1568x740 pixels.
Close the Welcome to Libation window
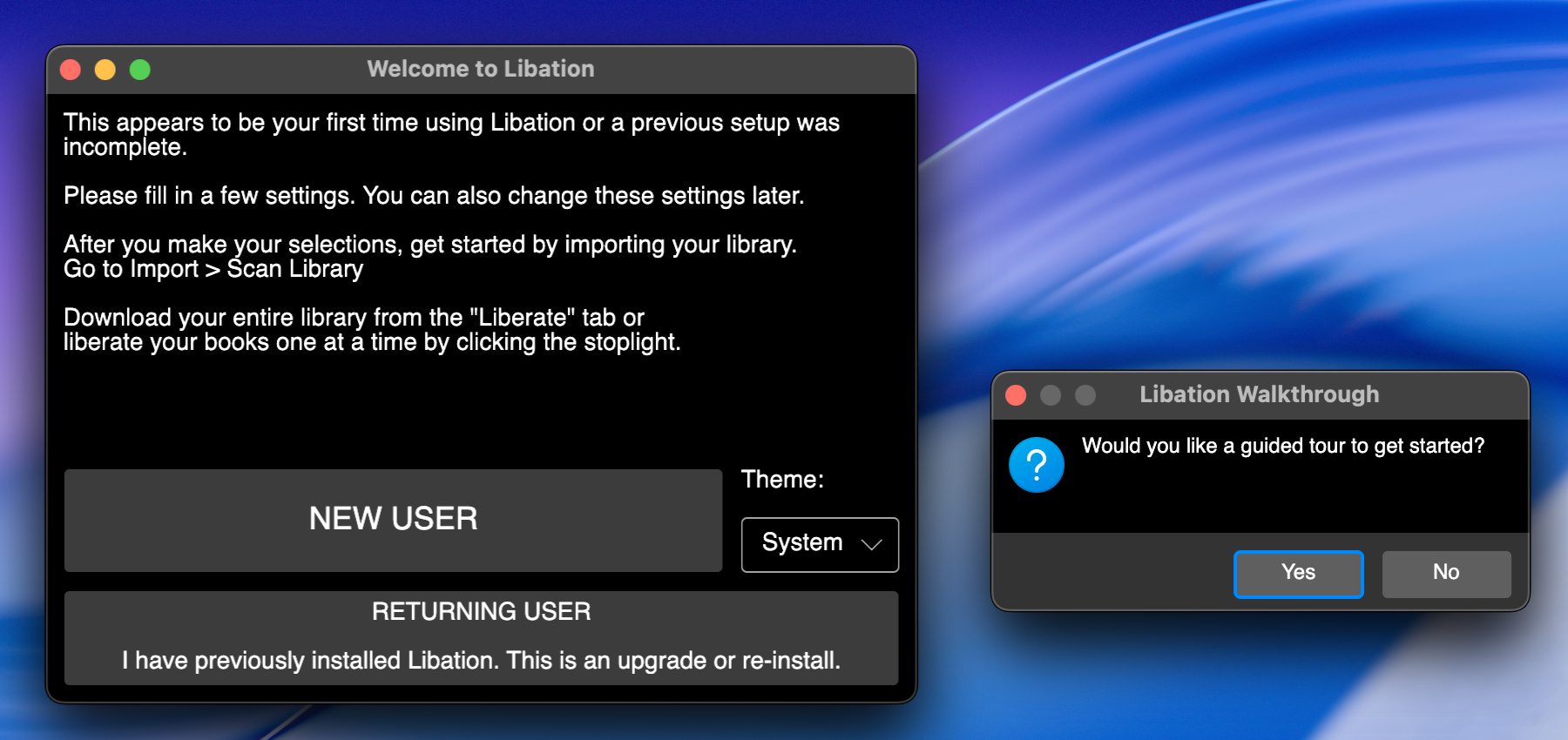tap(71, 70)
